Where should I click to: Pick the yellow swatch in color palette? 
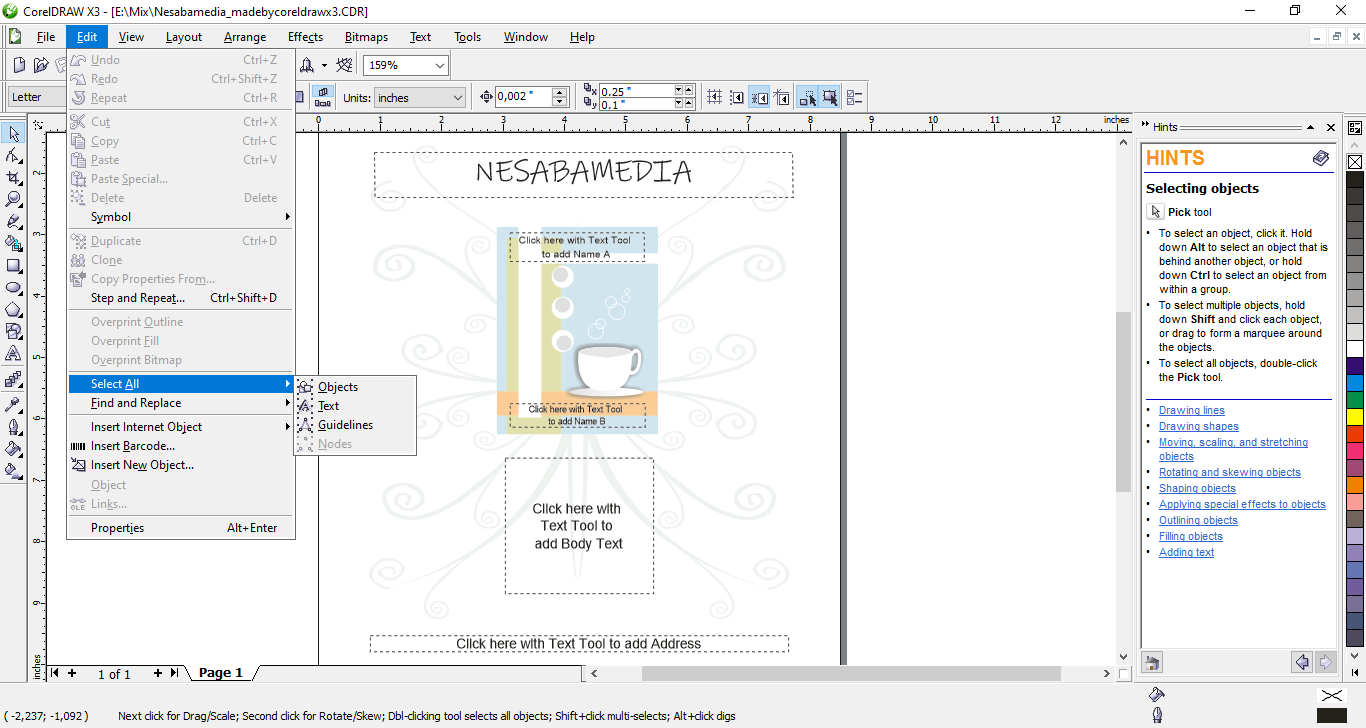[1355, 416]
